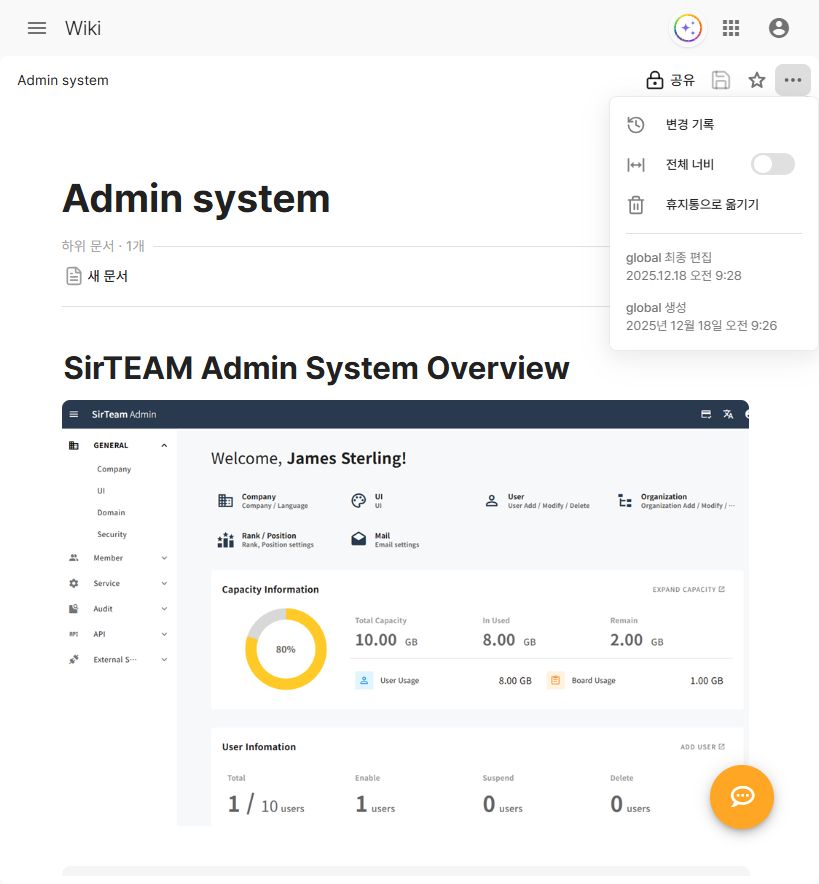819x884 pixels.
Task: Click the 새 문서 document page icon
Action: [x=74, y=276]
